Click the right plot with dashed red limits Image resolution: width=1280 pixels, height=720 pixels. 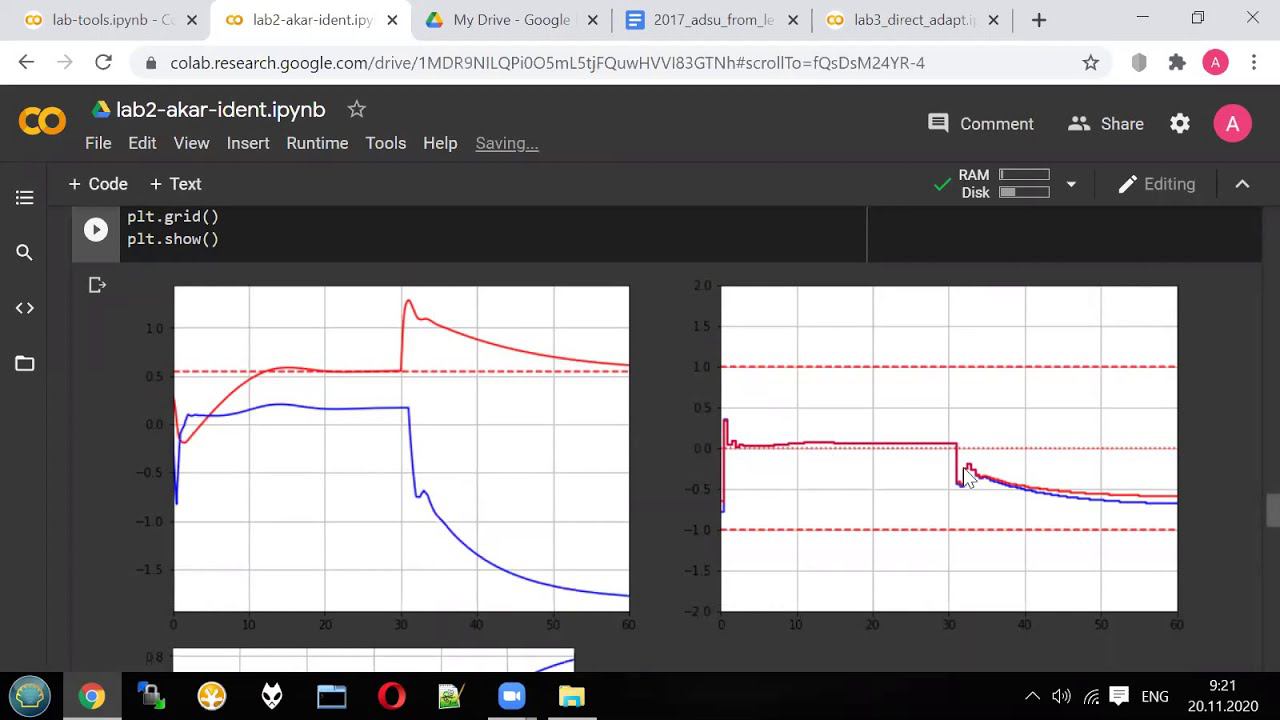[x=949, y=449]
